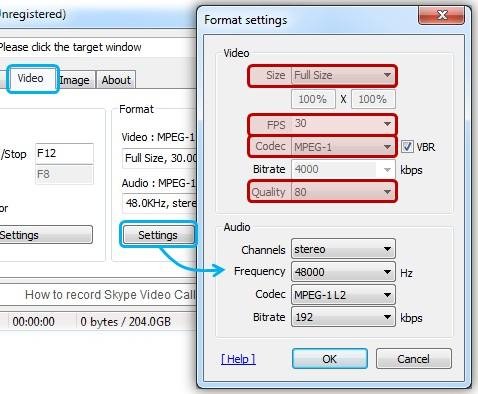Image resolution: width=478 pixels, height=394 pixels.
Task: Click the second 100% height field
Action: click(x=373, y=99)
